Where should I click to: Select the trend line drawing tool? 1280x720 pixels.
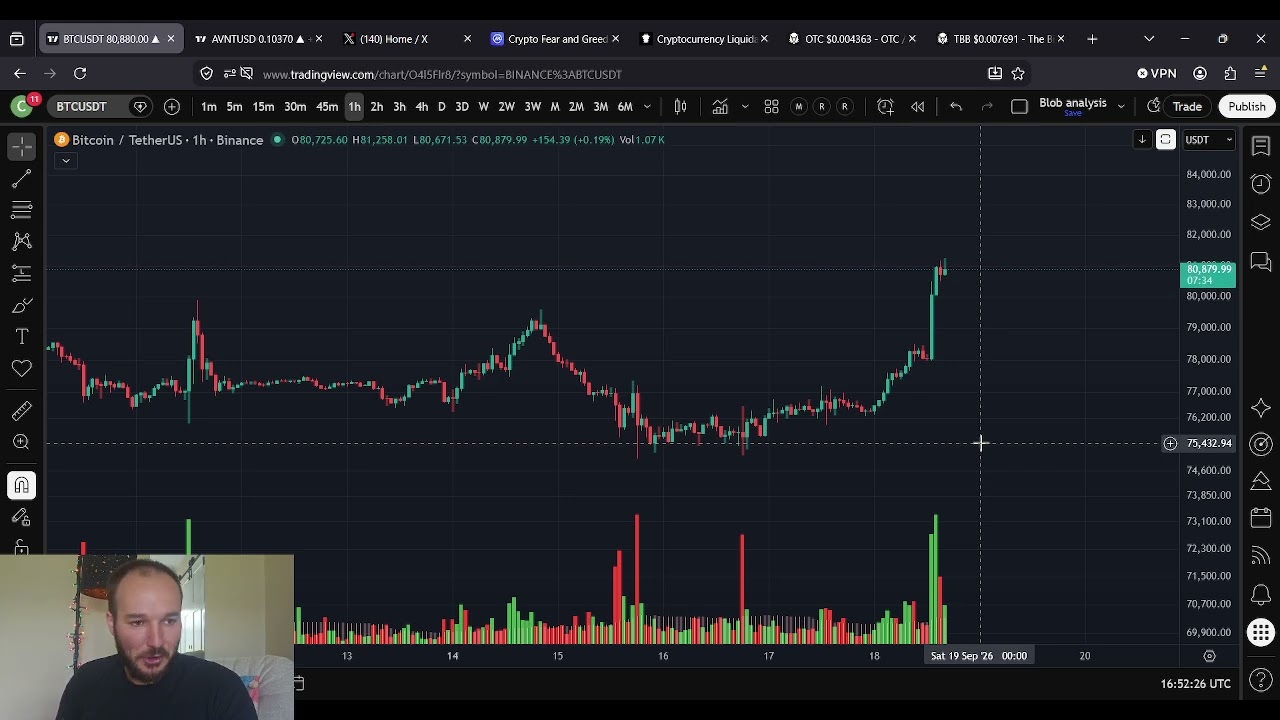(21, 178)
